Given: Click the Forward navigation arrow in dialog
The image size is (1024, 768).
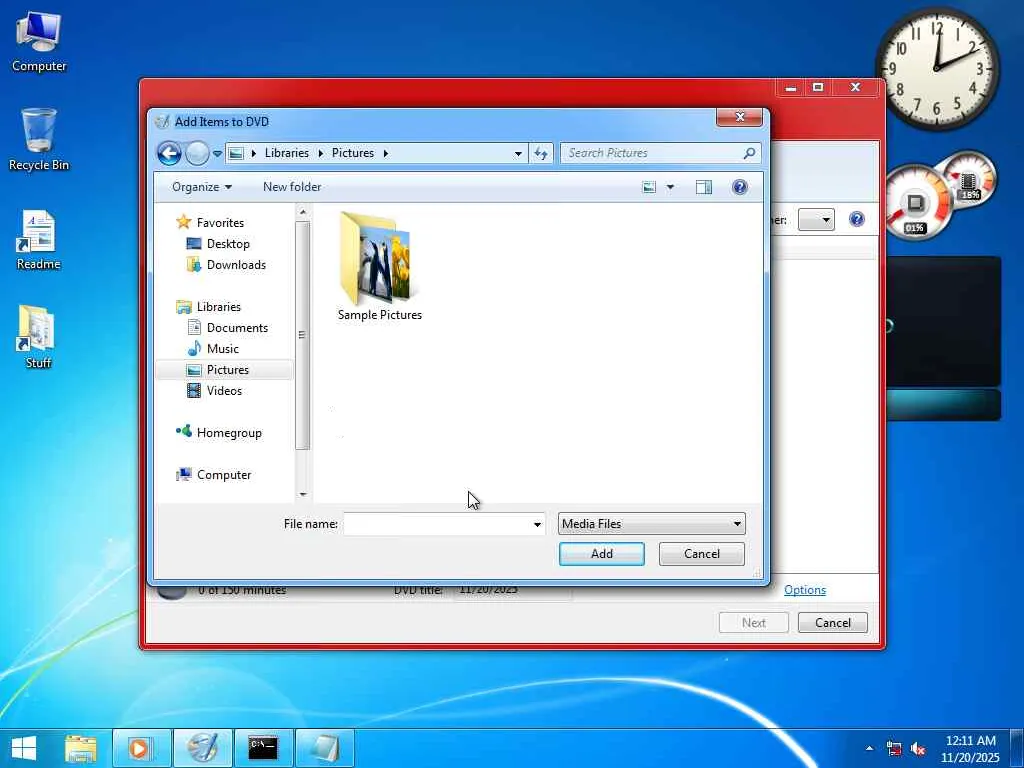Looking at the screenshot, I should coord(197,153).
